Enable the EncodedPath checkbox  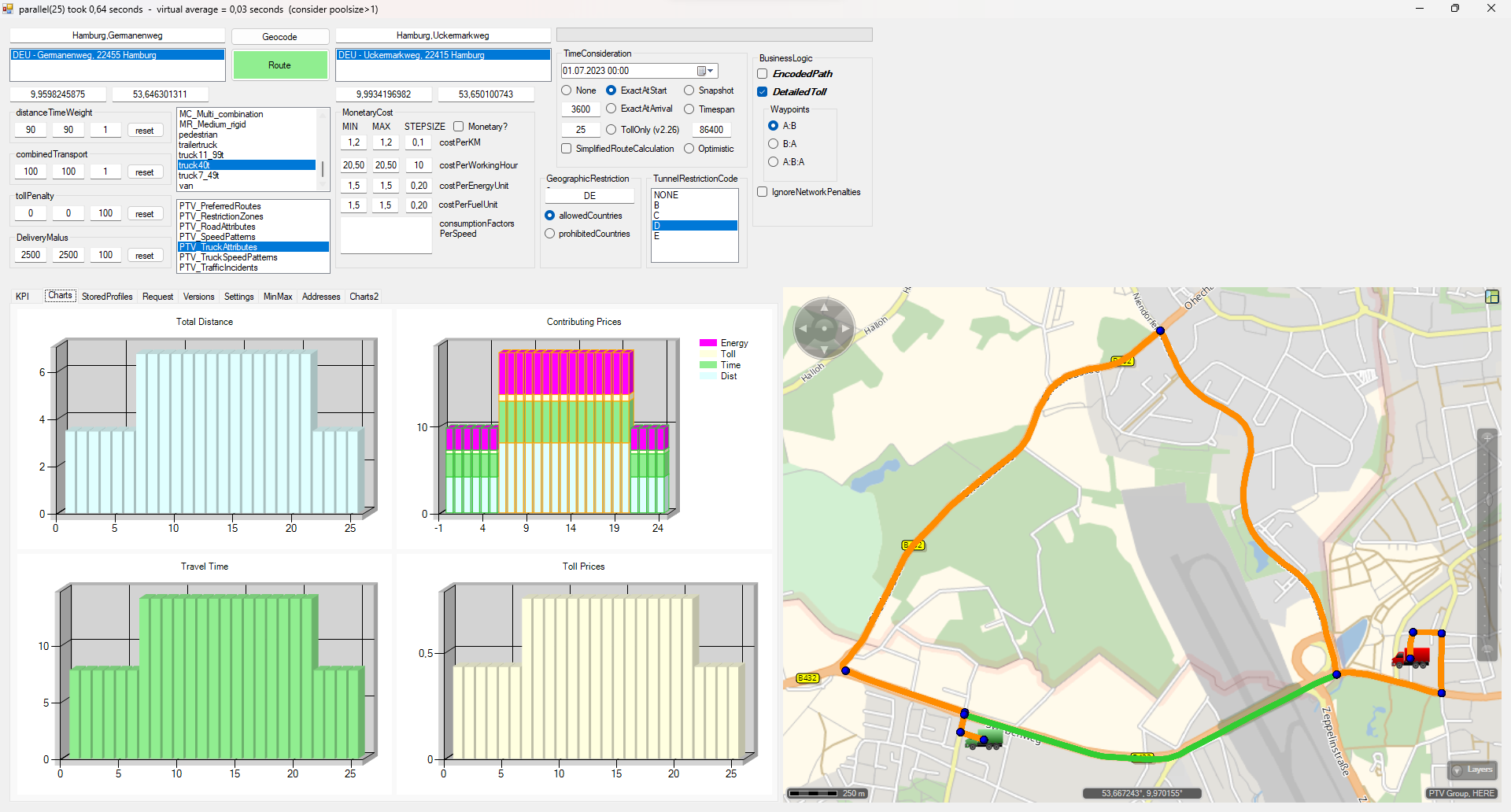[763, 74]
